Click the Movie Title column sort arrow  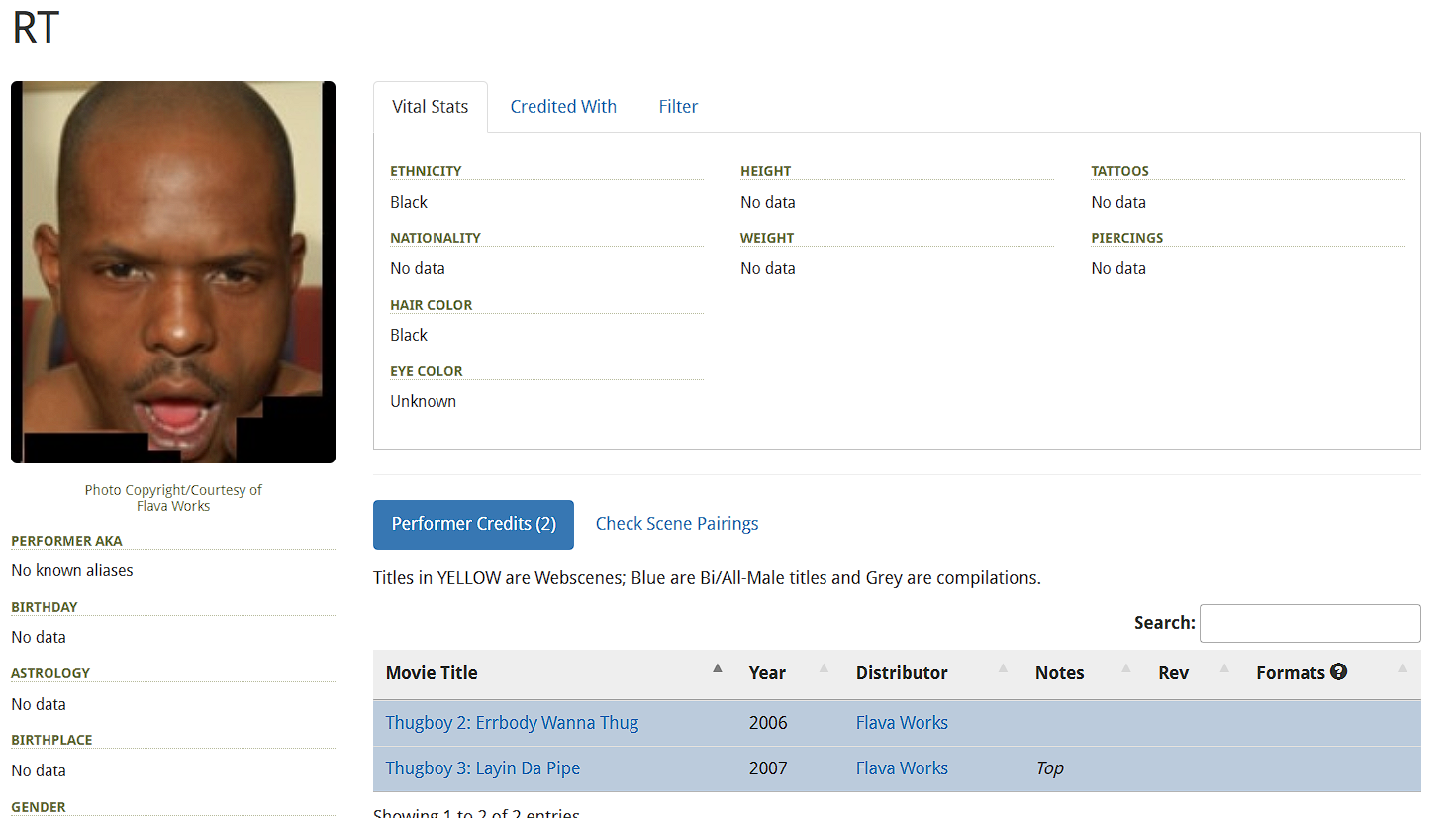[x=718, y=668]
